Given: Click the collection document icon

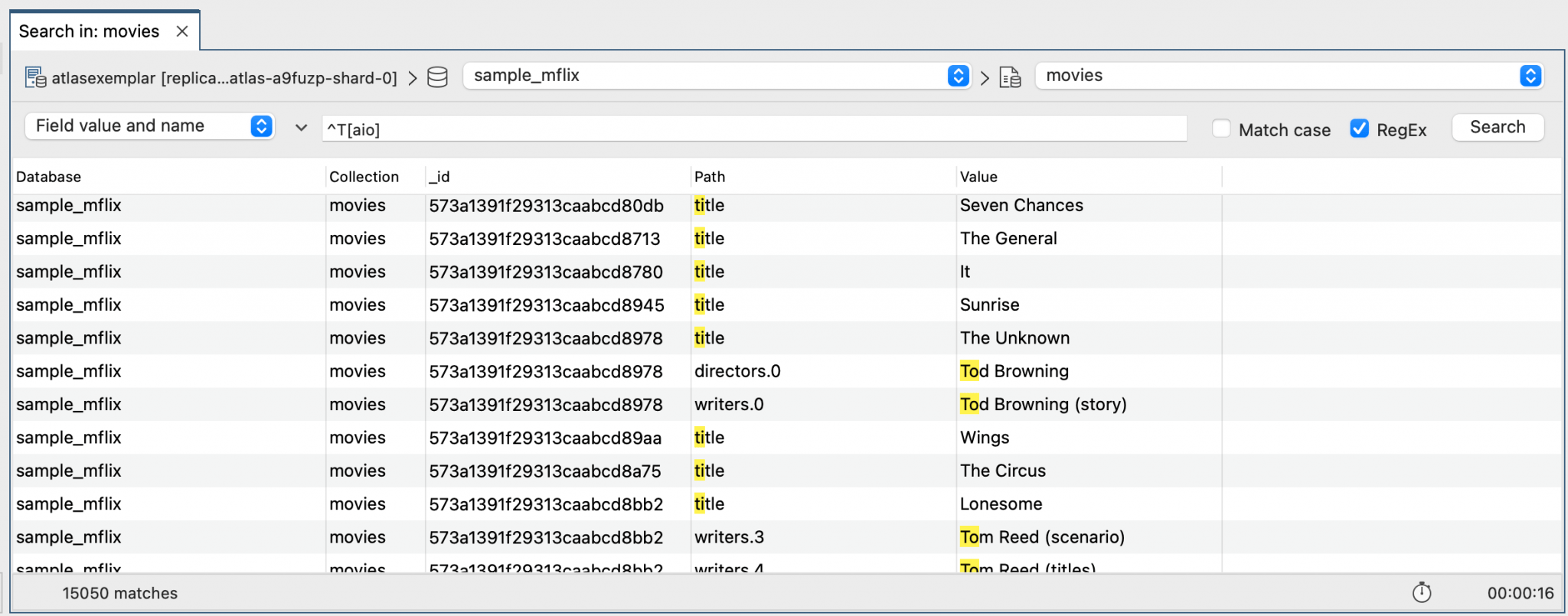Looking at the screenshot, I should click(x=1010, y=77).
